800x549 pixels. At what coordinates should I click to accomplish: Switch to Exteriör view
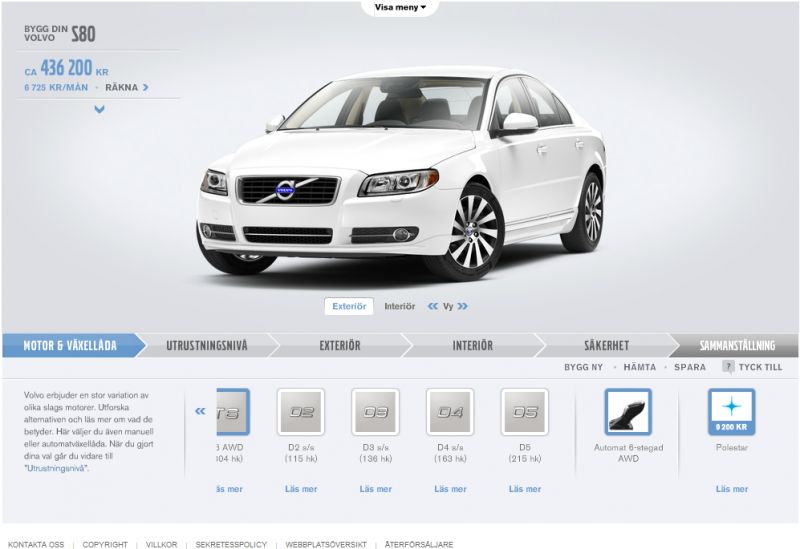pyautogui.click(x=349, y=306)
